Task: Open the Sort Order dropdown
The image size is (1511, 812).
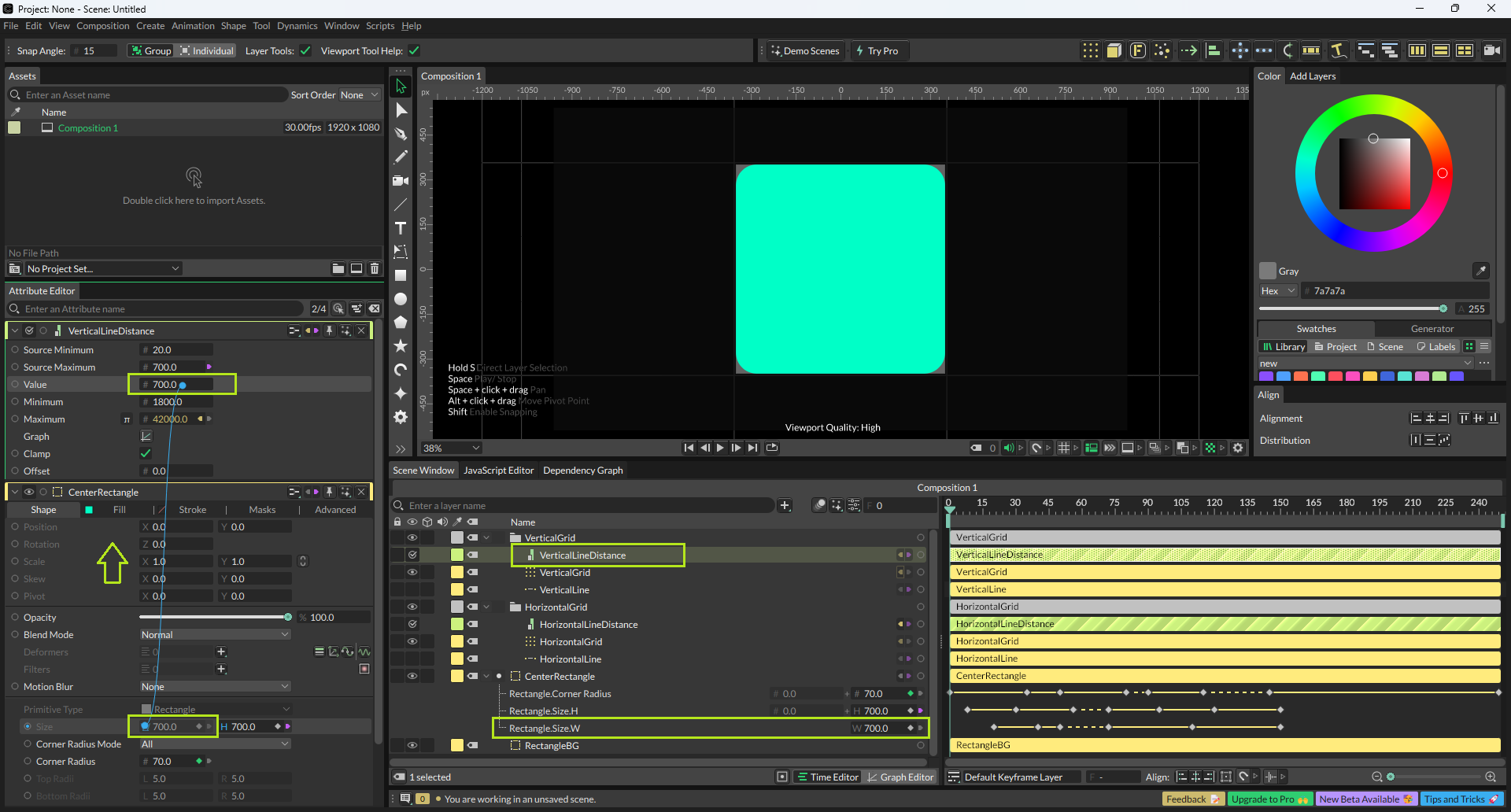Action: click(360, 95)
